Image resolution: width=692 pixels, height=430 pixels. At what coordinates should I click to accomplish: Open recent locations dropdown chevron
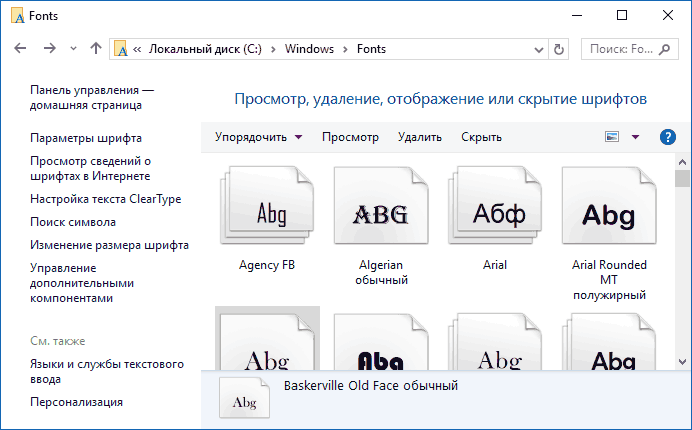point(74,49)
